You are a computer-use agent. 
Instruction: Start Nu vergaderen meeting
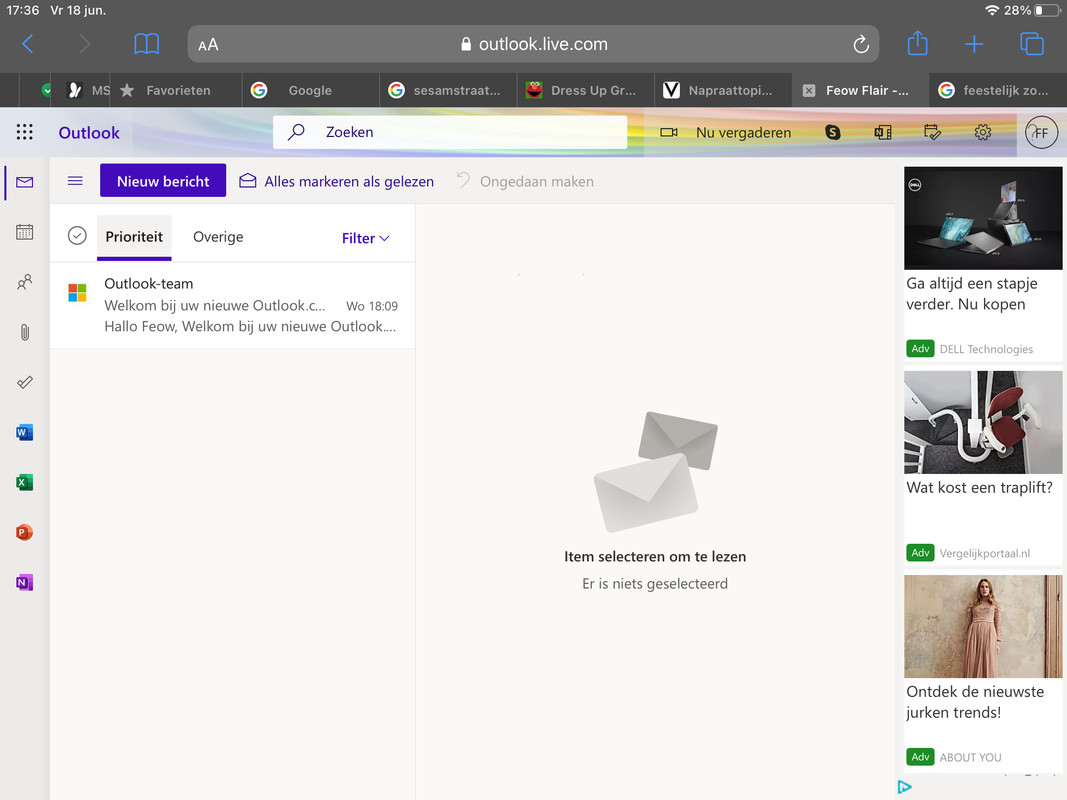click(726, 133)
